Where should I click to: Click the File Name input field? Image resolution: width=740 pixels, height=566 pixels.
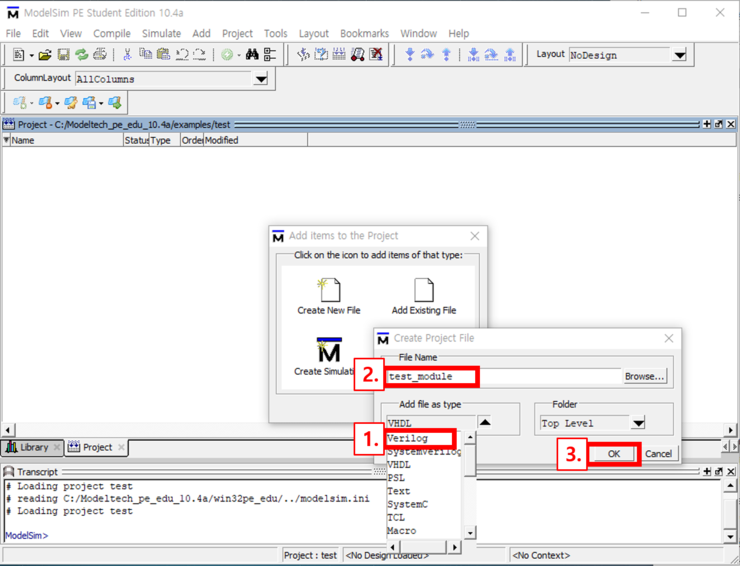[x=503, y=376]
